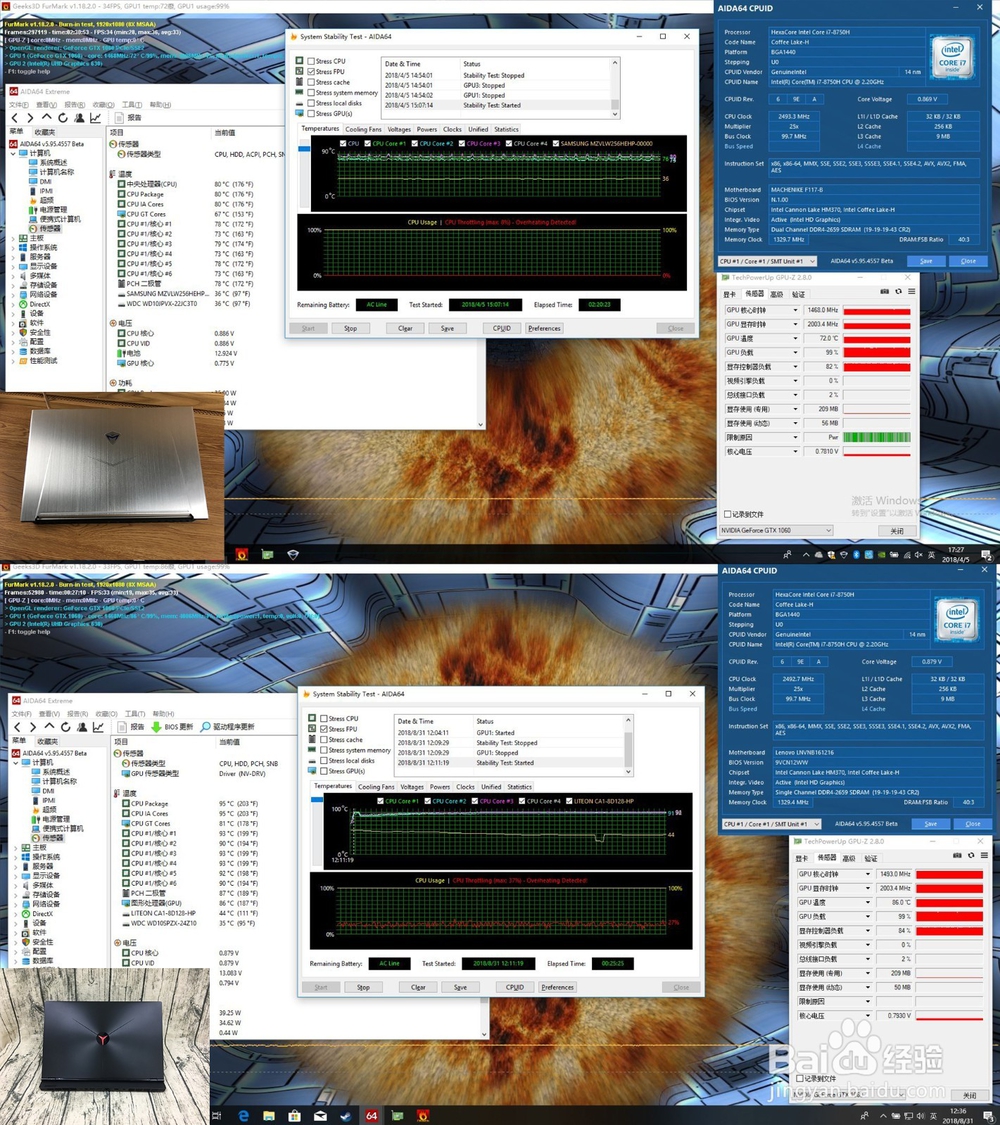Click GPU-Z refresh icon in 86.0 ℃ window

tap(971, 855)
